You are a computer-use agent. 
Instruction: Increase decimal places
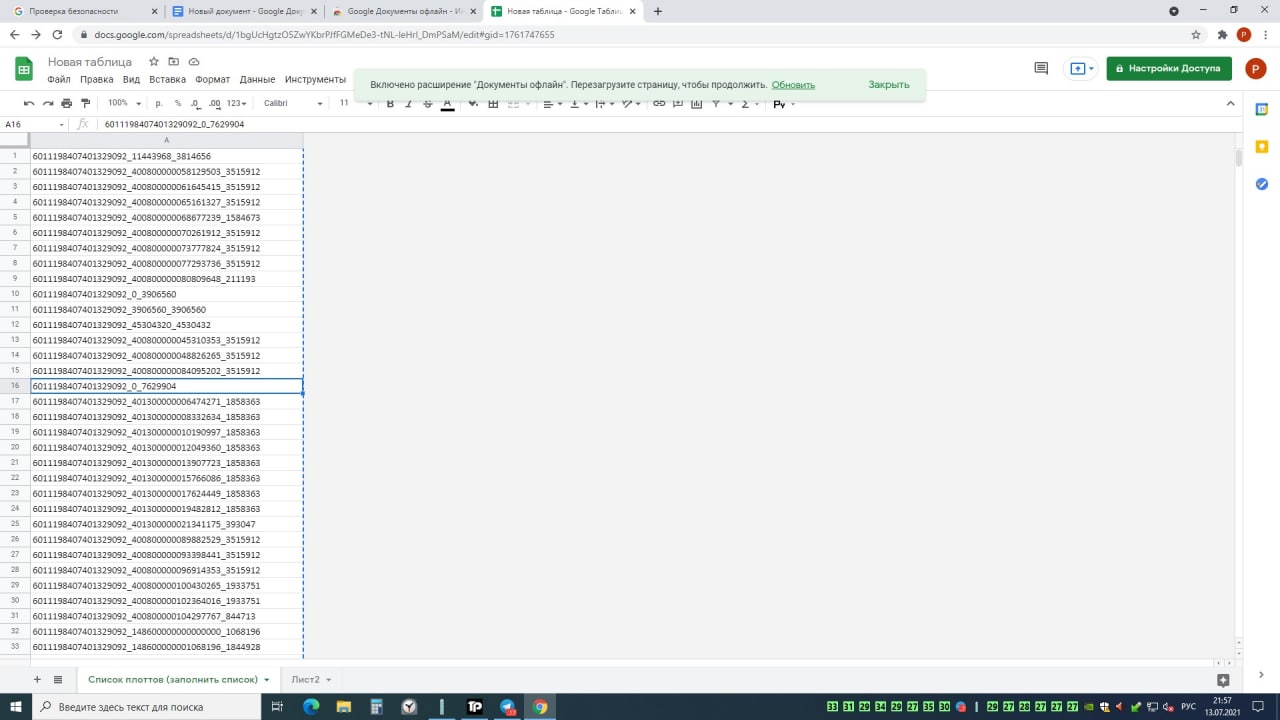214,103
